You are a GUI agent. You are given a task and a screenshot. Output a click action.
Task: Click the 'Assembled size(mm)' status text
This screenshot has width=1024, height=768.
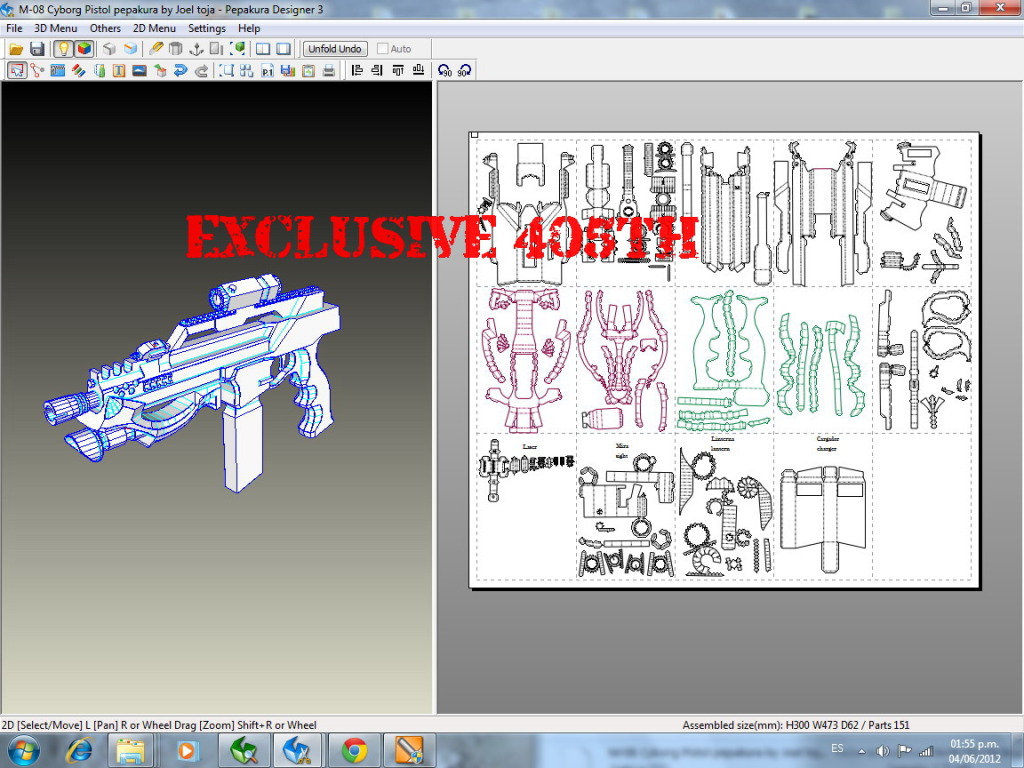[x=795, y=725]
